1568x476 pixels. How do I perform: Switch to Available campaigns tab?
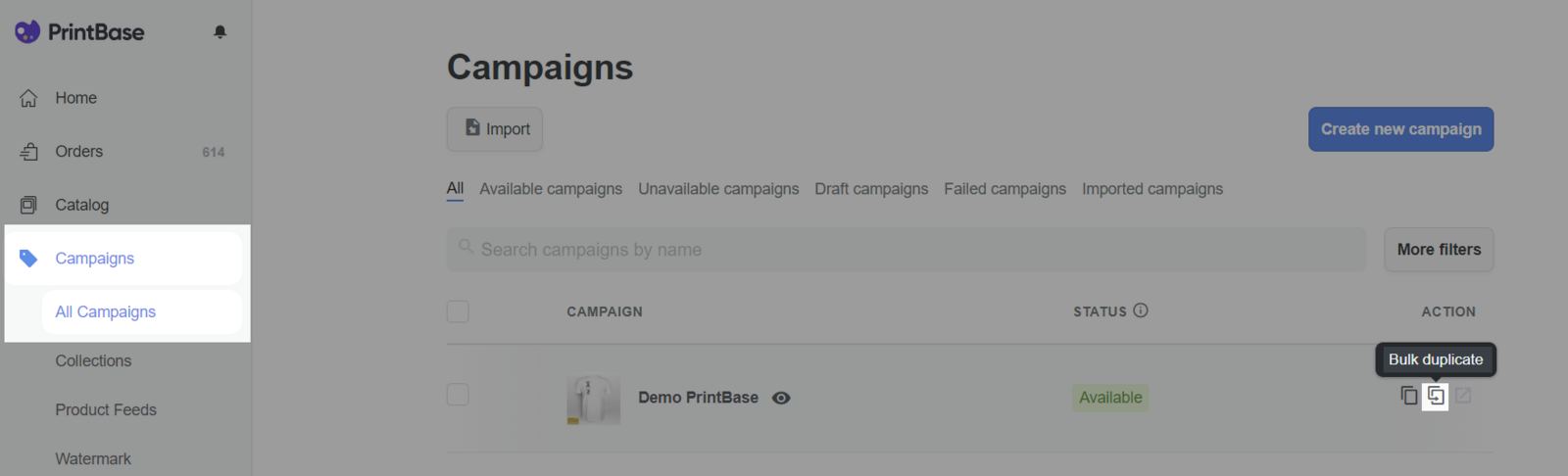click(x=551, y=189)
